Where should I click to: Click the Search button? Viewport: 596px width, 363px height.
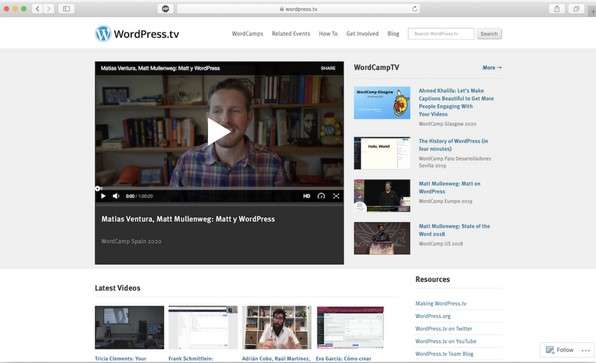[x=489, y=34]
